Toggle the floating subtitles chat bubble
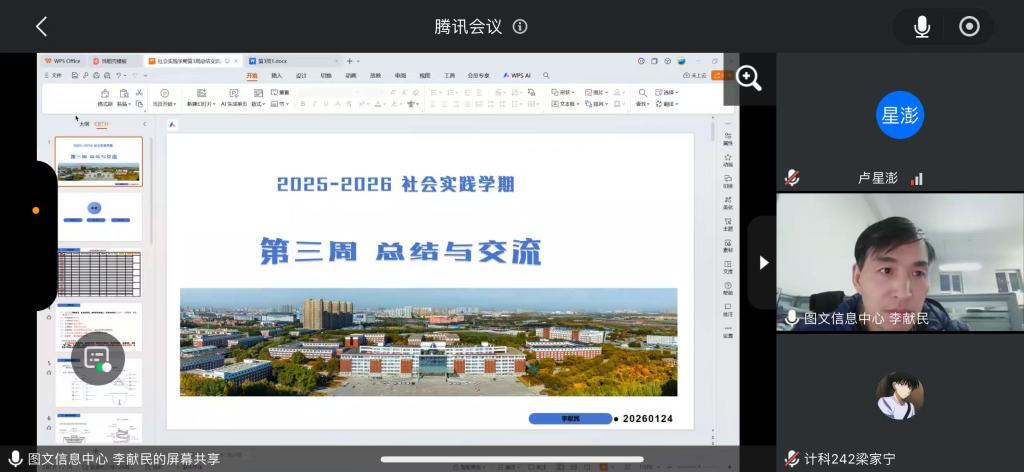 (97, 357)
